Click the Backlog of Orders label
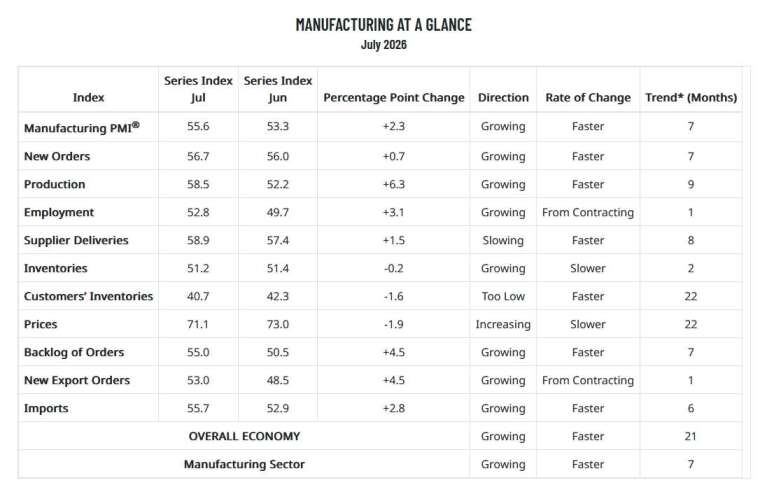This screenshot has width=760, height=485. (74, 352)
